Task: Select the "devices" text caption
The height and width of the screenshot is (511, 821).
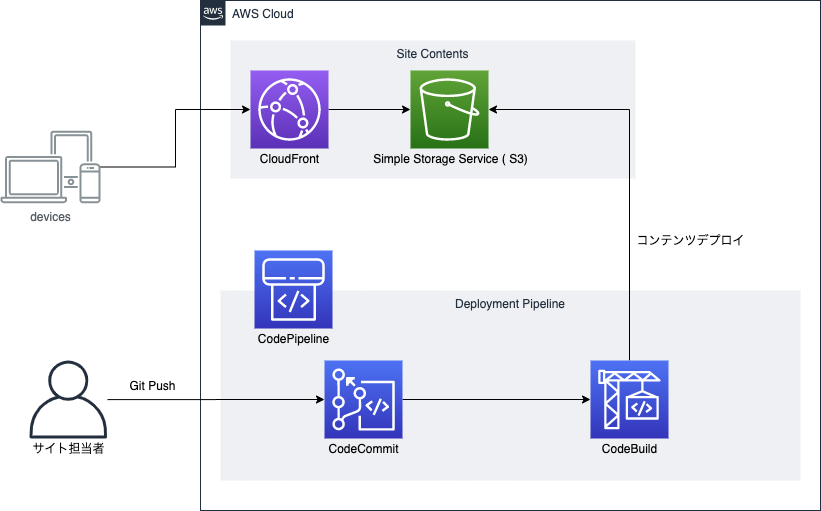Action: pos(50,217)
